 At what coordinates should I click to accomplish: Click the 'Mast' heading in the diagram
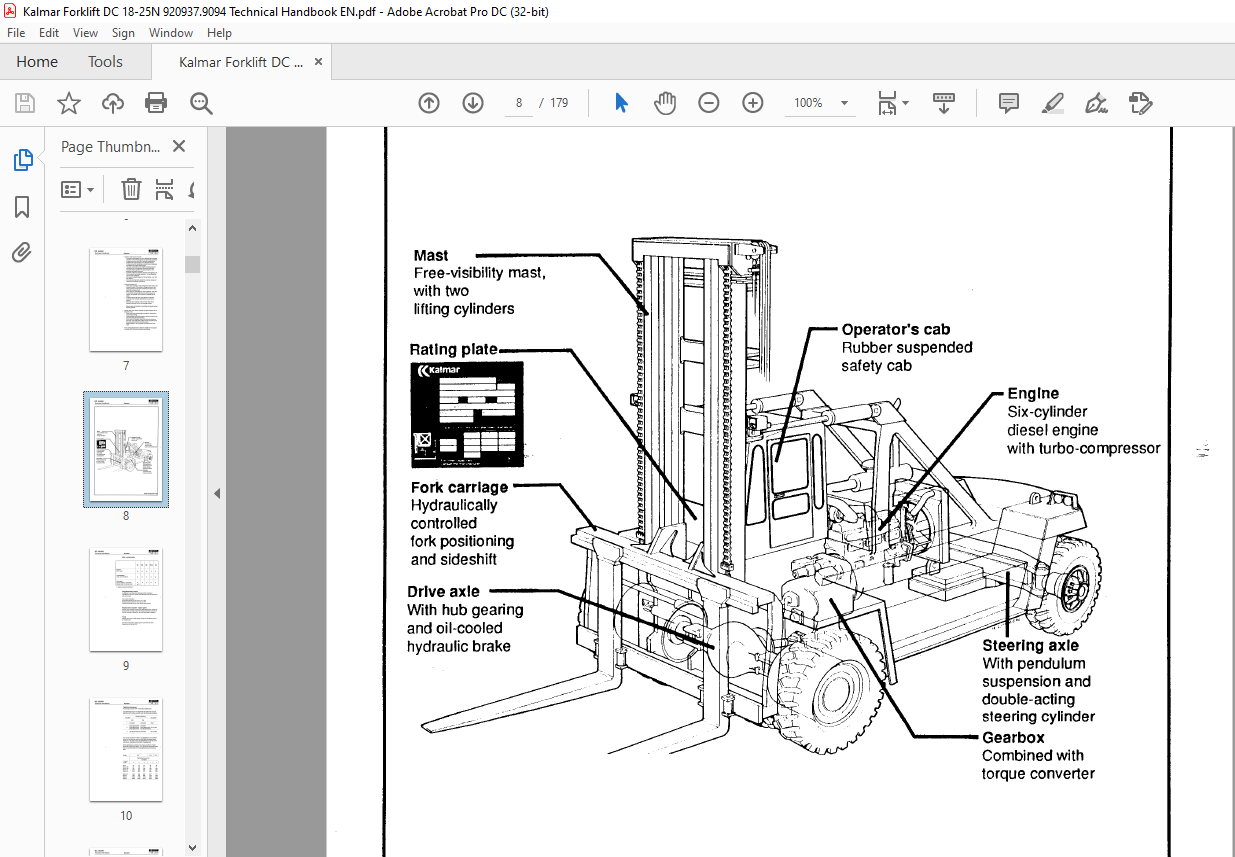tap(431, 255)
